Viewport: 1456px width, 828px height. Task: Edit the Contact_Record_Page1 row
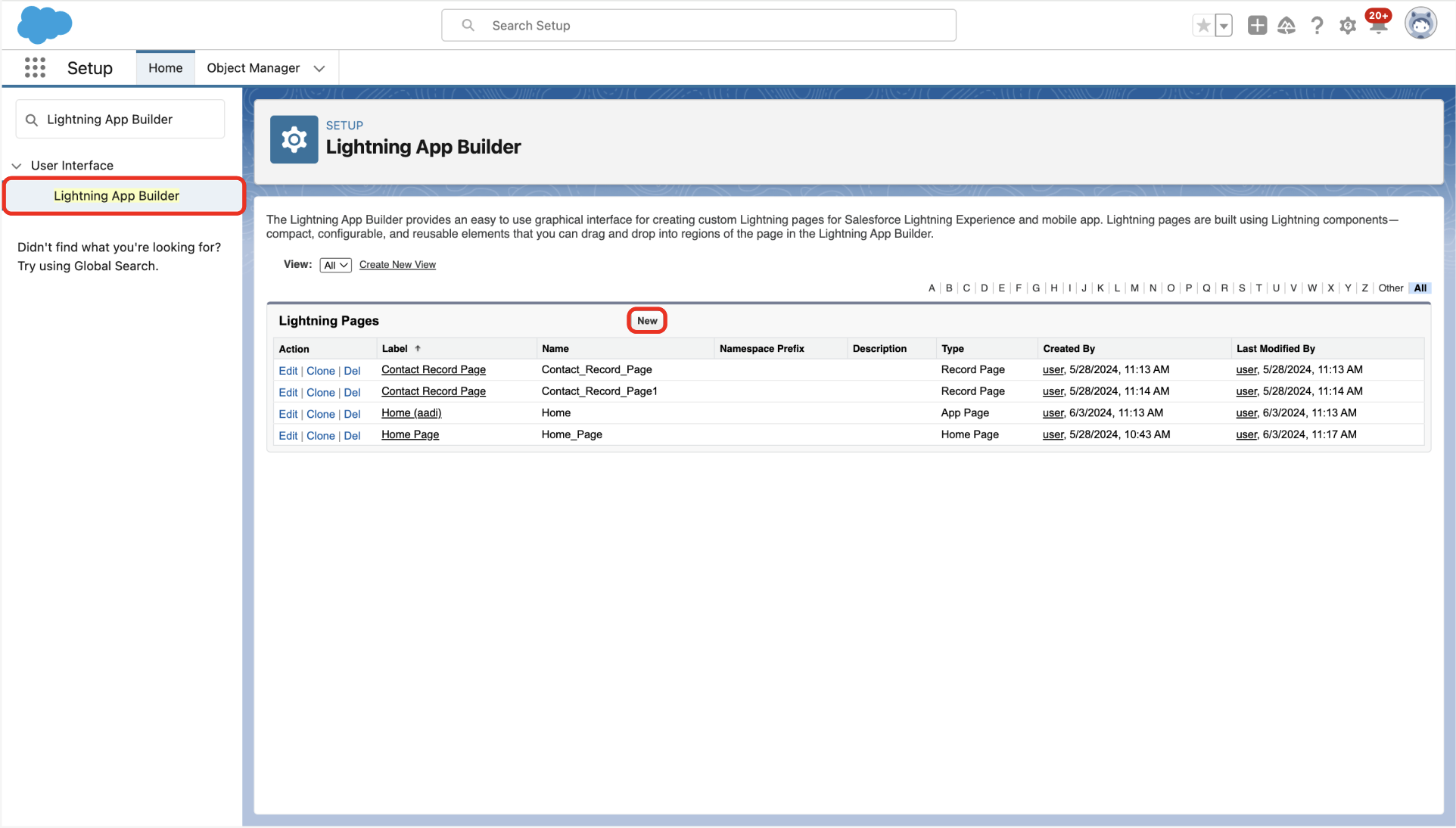pyautogui.click(x=288, y=393)
